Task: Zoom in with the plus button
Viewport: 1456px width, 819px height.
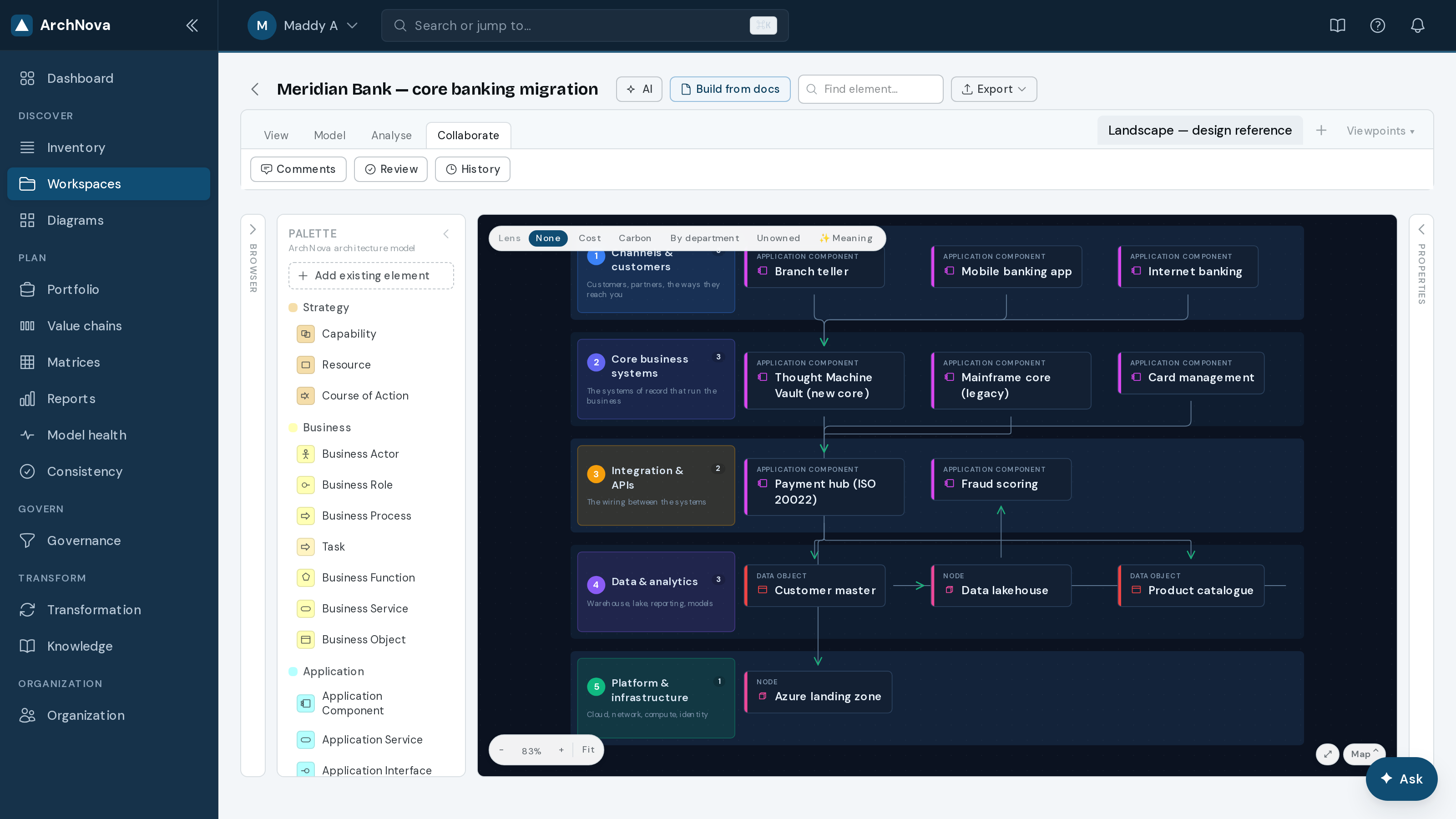Action: [x=561, y=750]
